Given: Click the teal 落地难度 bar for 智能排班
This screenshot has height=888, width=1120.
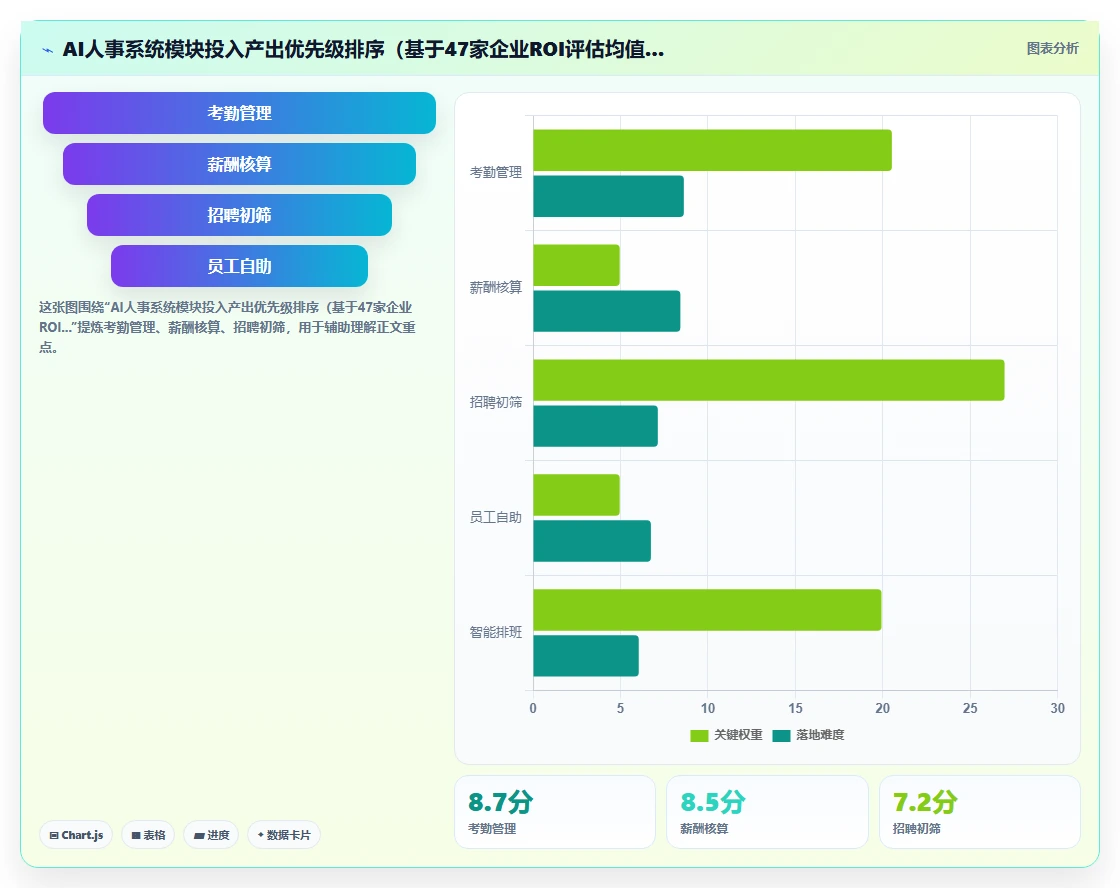Looking at the screenshot, I should point(586,656).
